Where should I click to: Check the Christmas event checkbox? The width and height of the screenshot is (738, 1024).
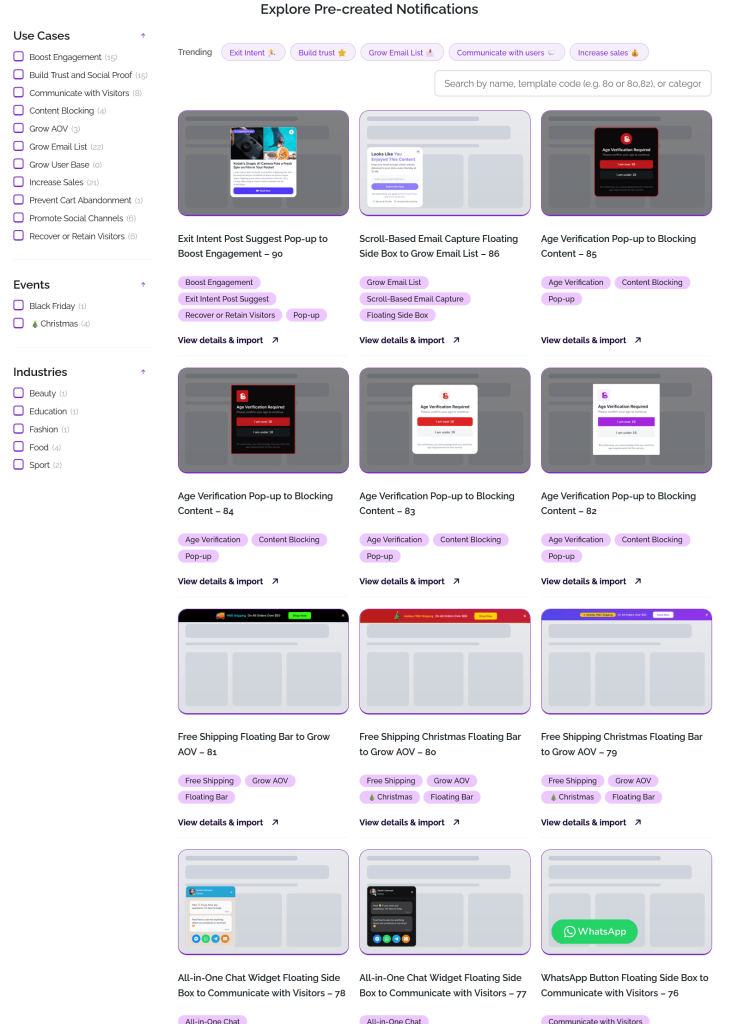click(18, 323)
